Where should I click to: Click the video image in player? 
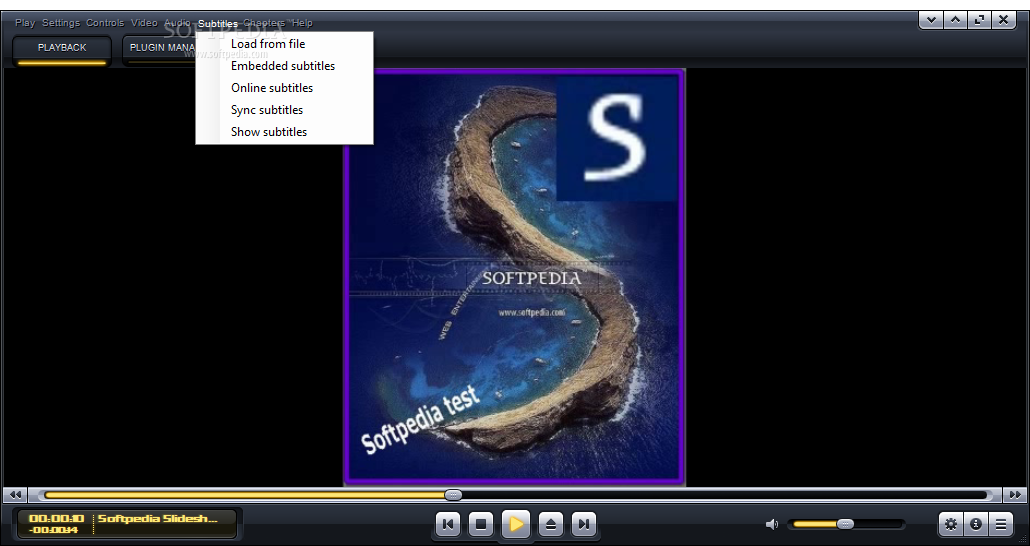[x=514, y=277]
